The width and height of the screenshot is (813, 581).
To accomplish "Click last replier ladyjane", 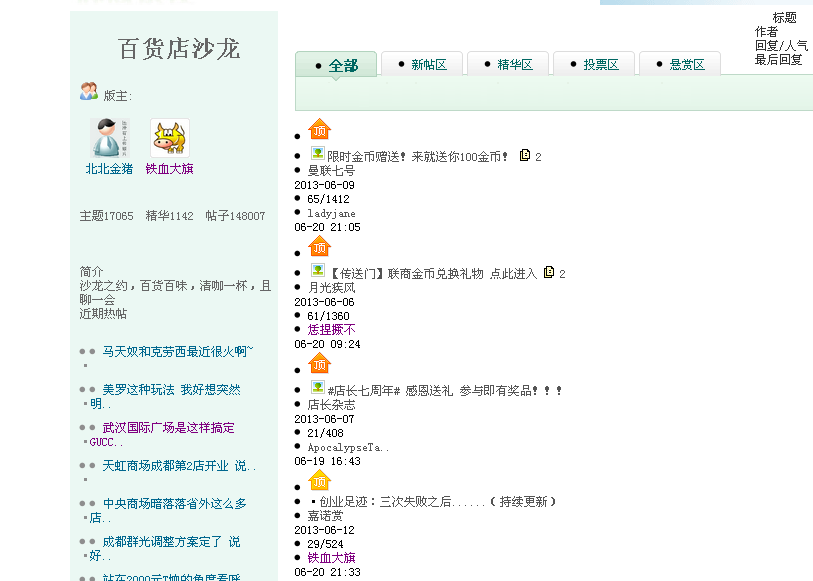I will point(331,213).
